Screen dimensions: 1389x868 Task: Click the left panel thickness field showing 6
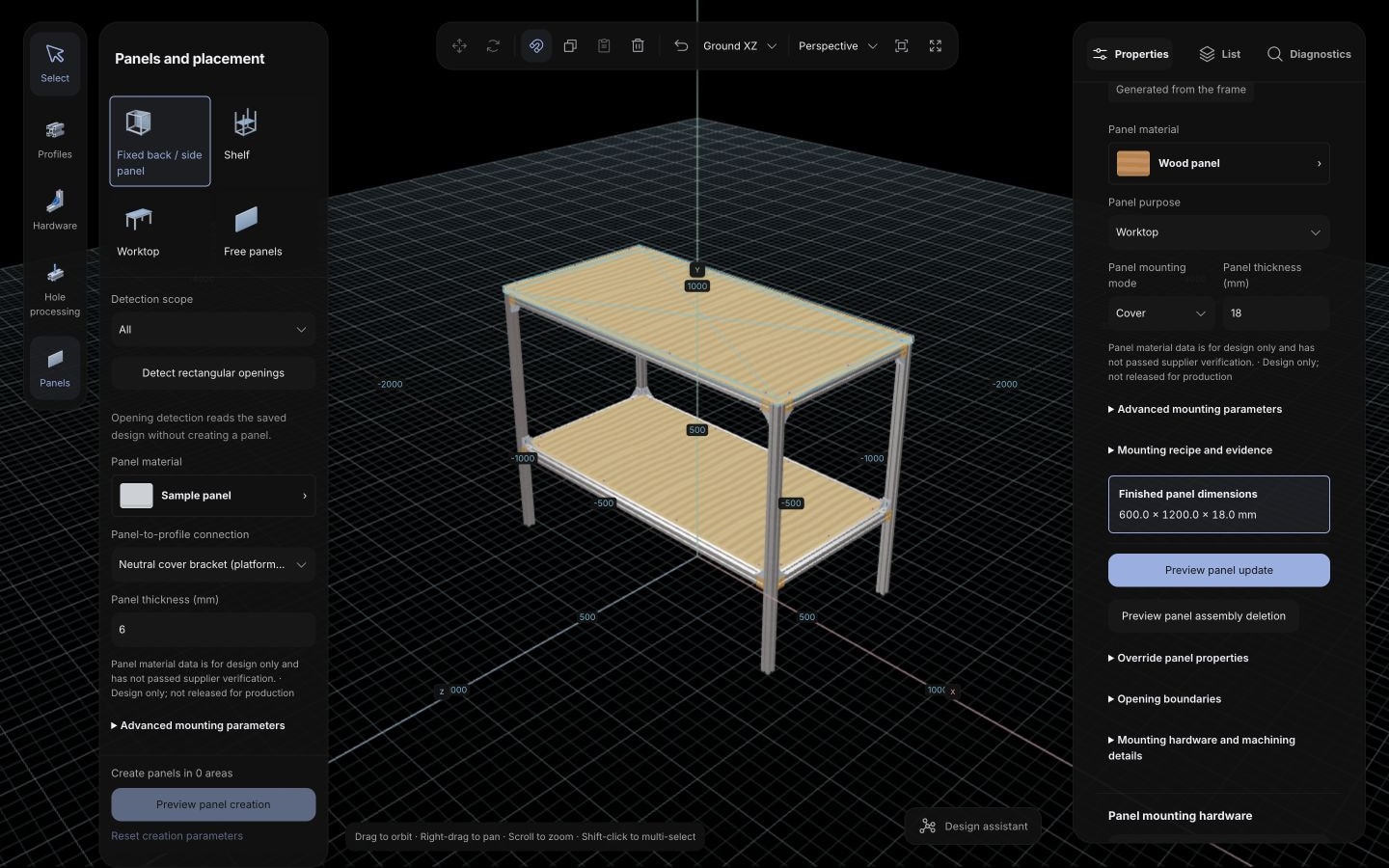[213, 630]
